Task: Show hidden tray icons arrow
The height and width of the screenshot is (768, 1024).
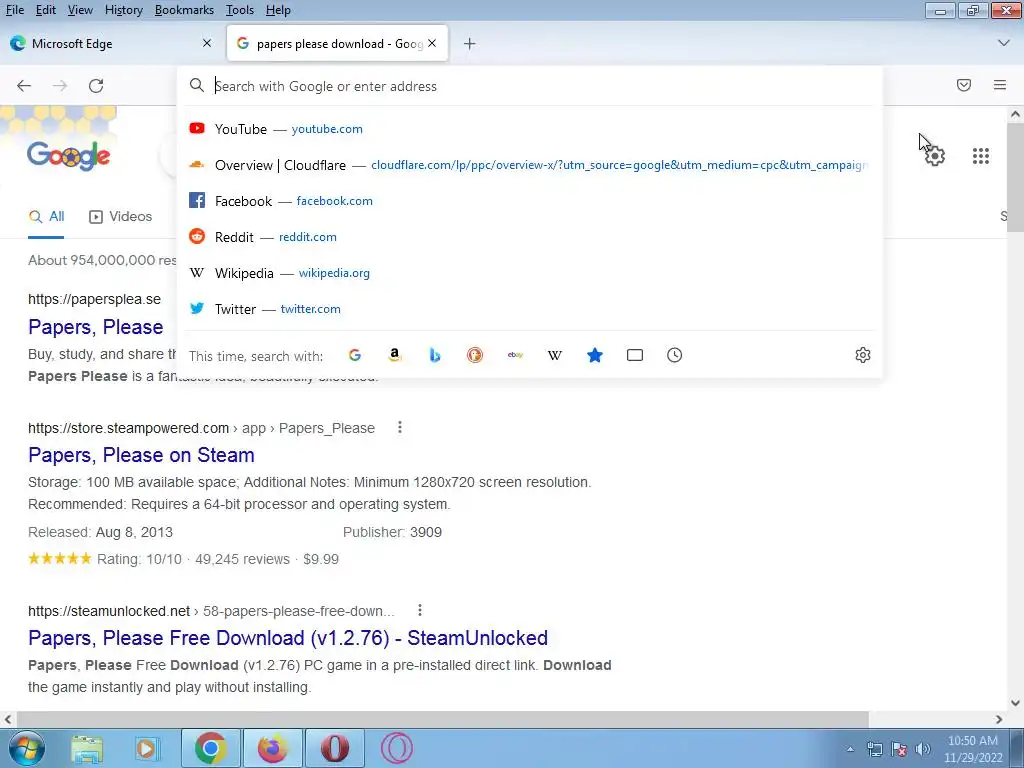Action: click(x=850, y=749)
